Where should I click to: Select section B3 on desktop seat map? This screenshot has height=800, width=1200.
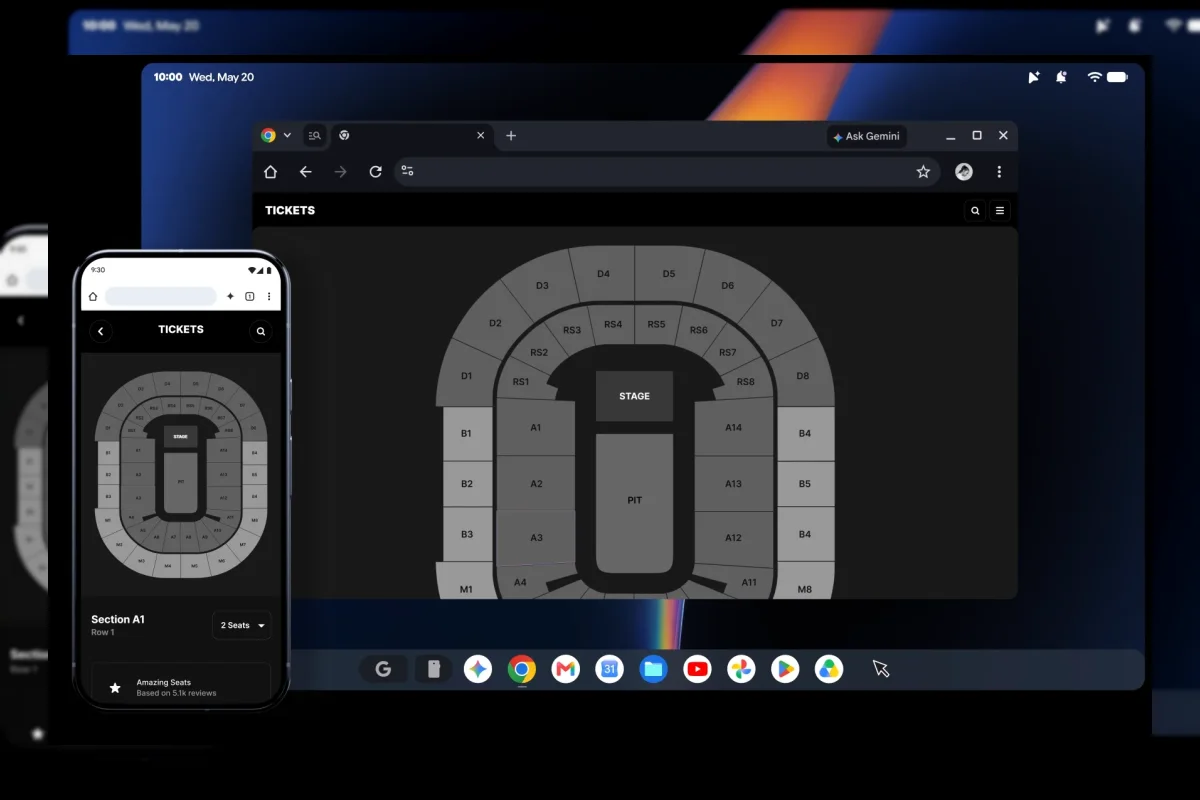click(467, 535)
